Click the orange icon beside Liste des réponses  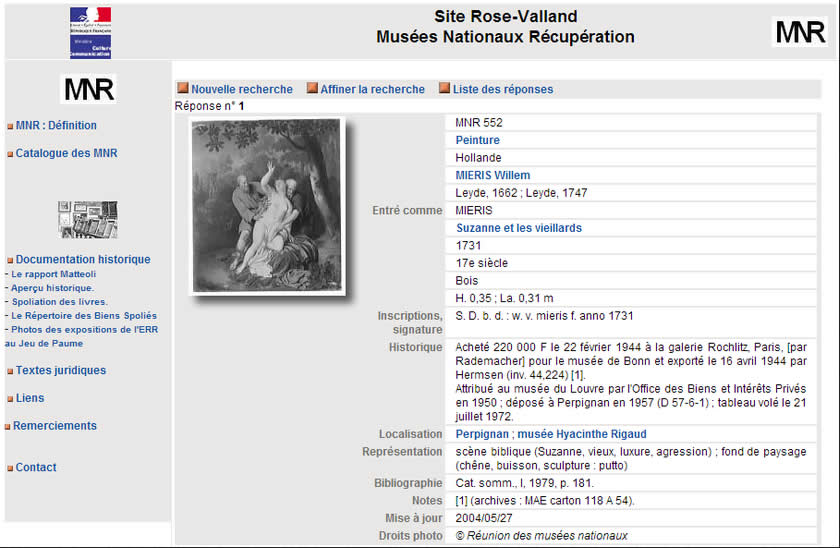click(444, 88)
